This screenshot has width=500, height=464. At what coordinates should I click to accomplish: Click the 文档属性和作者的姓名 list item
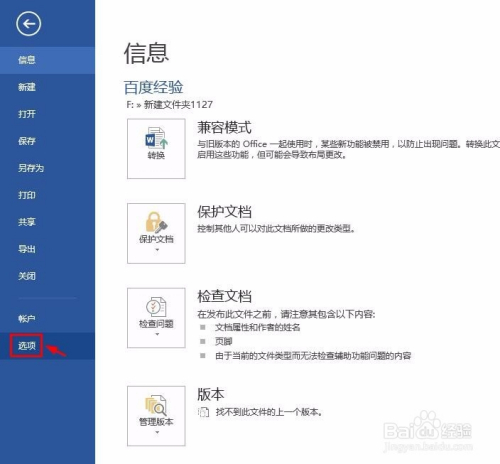pos(257,328)
